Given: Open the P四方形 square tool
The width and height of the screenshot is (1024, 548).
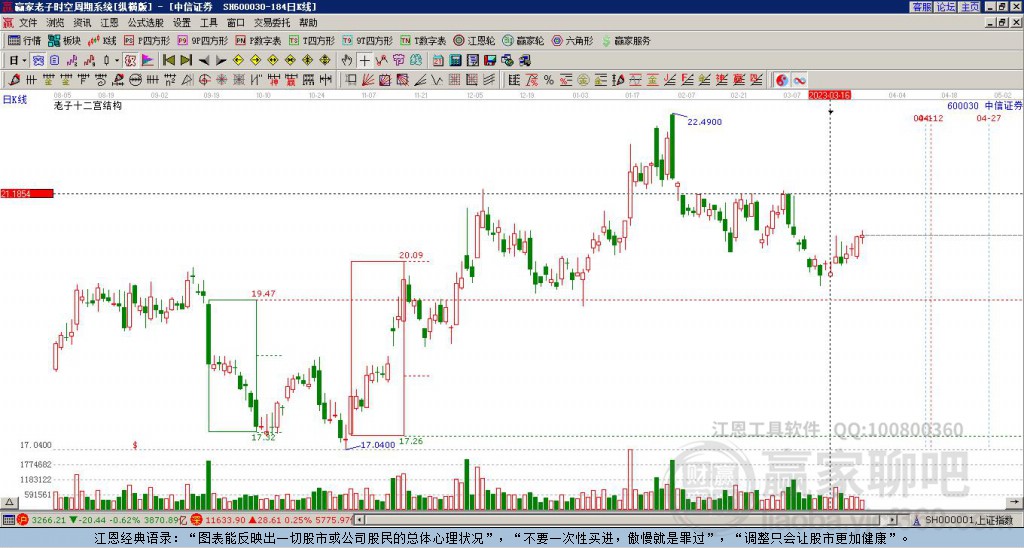Looking at the screenshot, I should coord(147,40).
